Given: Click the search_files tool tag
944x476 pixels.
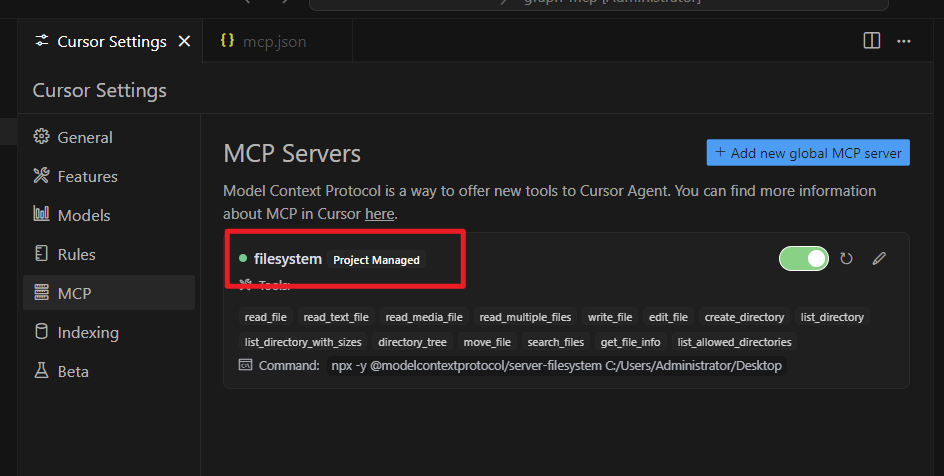Looking at the screenshot, I should [556, 342].
